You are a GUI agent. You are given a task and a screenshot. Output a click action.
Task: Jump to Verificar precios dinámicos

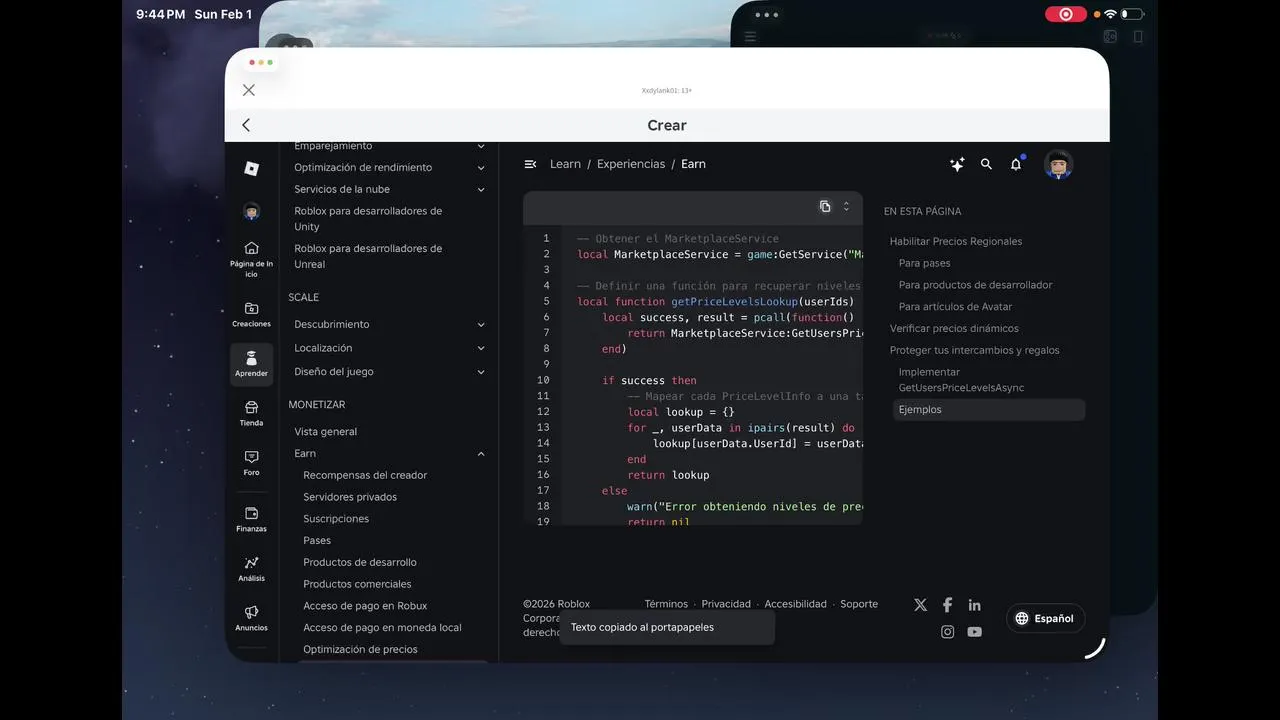coord(954,329)
